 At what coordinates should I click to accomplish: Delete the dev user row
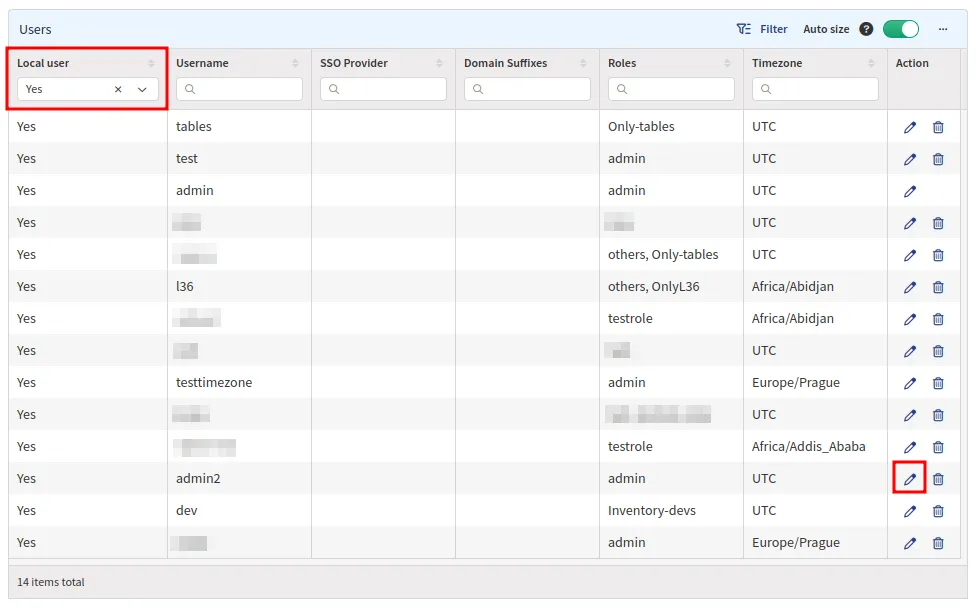click(x=938, y=511)
